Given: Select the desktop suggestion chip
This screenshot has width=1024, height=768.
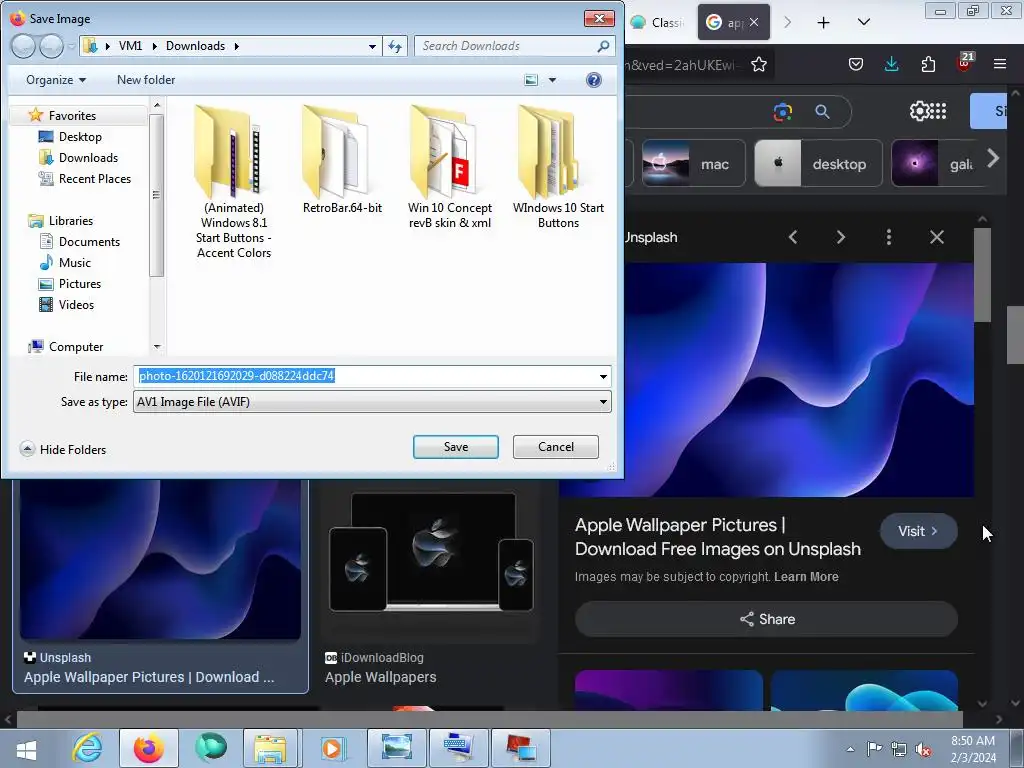Looking at the screenshot, I should 818,163.
